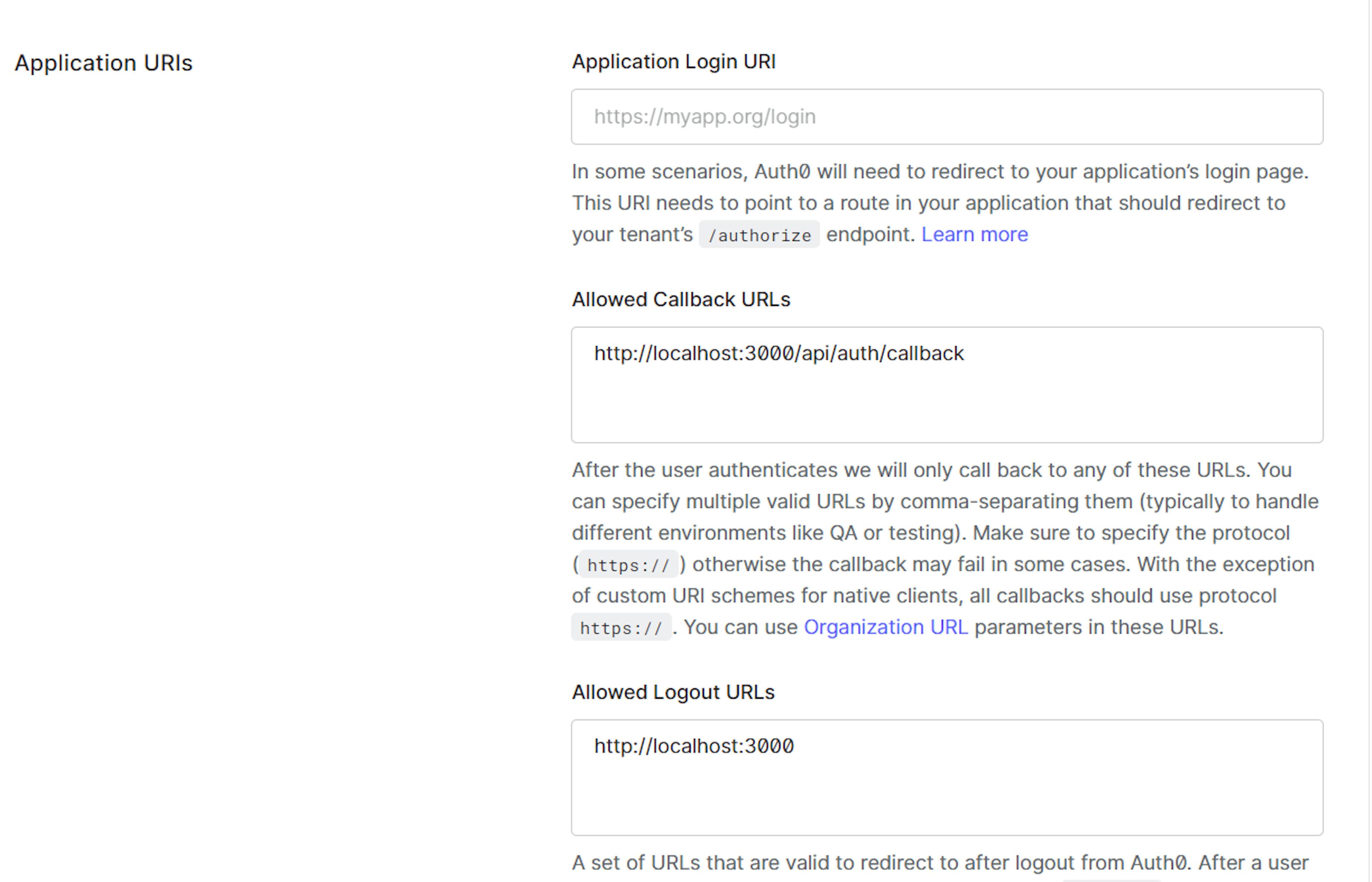This screenshot has height=882, width=1372.
Task: Click the Allowed Callback URLs label
Action: (x=680, y=299)
